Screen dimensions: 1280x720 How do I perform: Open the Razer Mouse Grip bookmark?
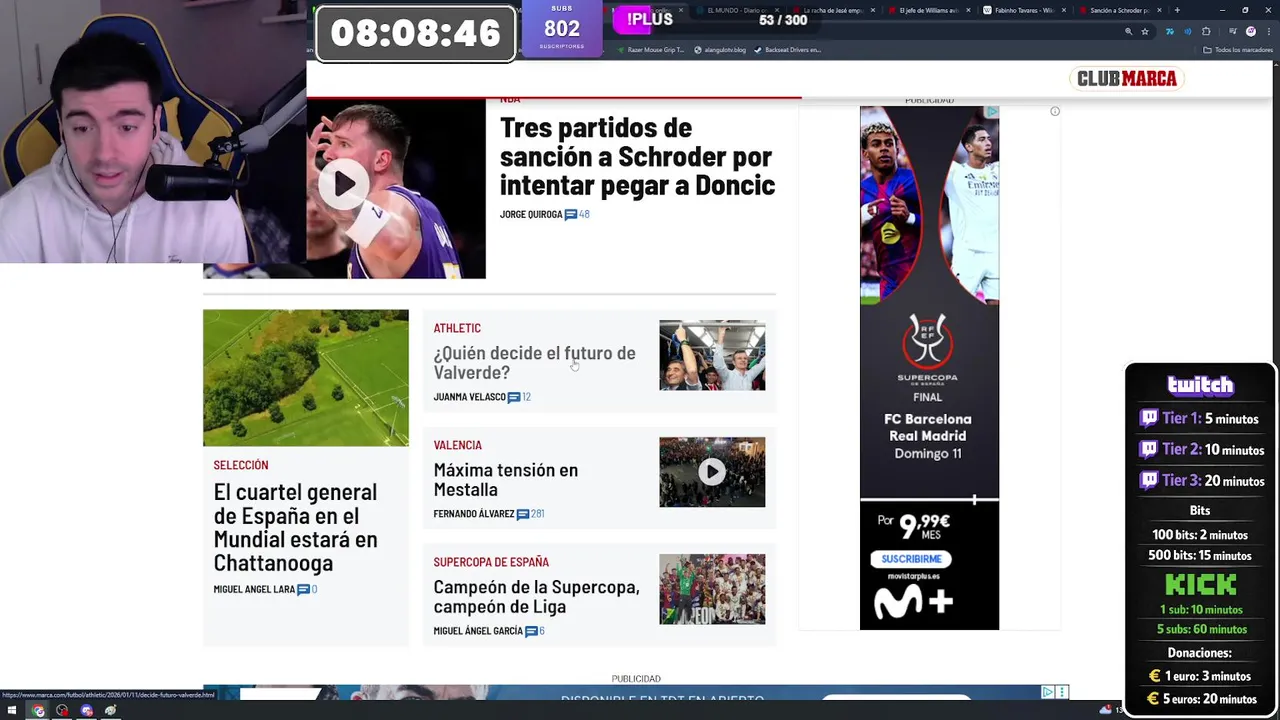[x=650, y=50]
